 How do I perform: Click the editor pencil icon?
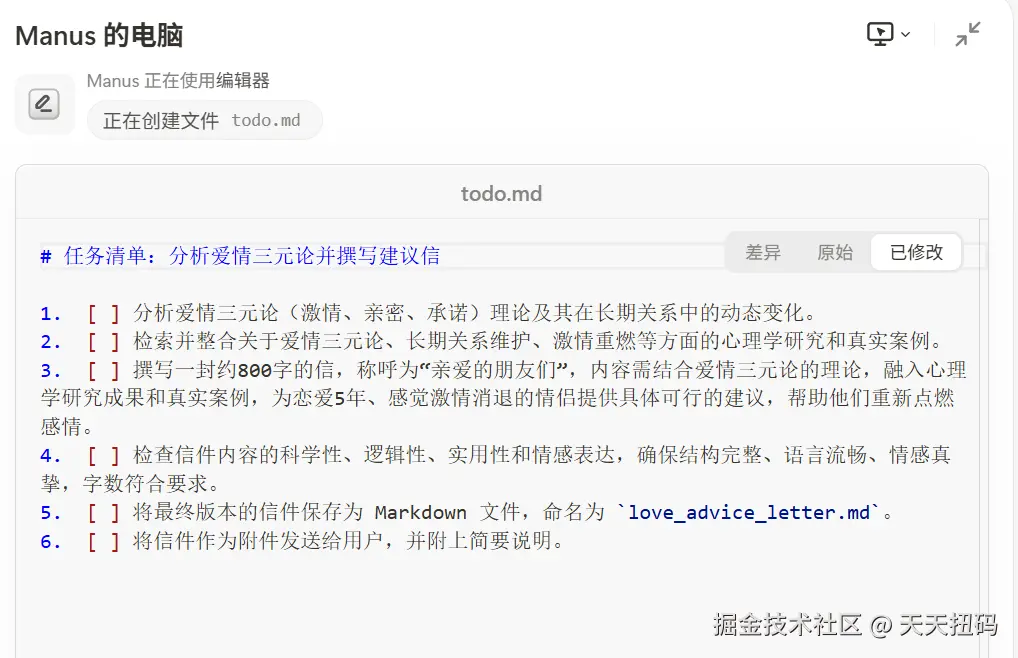coord(44,104)
